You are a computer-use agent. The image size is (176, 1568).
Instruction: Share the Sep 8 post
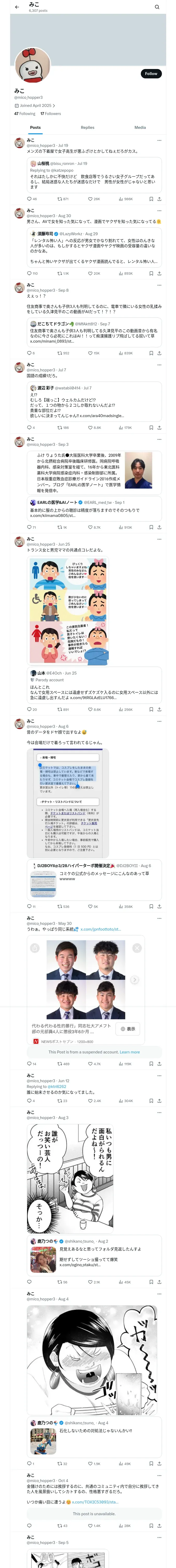pyautogui.click(x=159, y=353)
